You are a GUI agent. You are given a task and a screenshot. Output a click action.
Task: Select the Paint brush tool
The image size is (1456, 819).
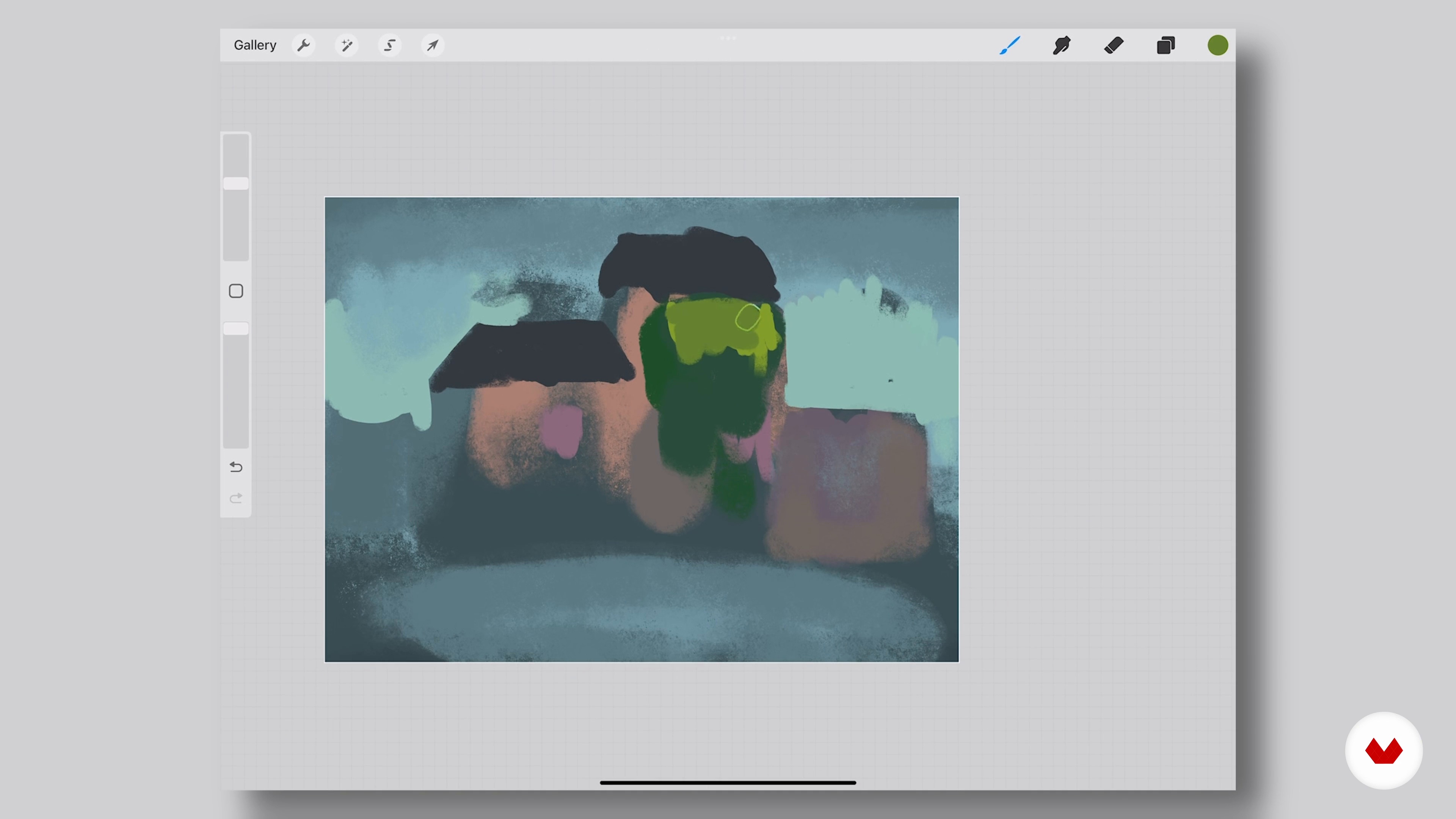coord(1010,45)
